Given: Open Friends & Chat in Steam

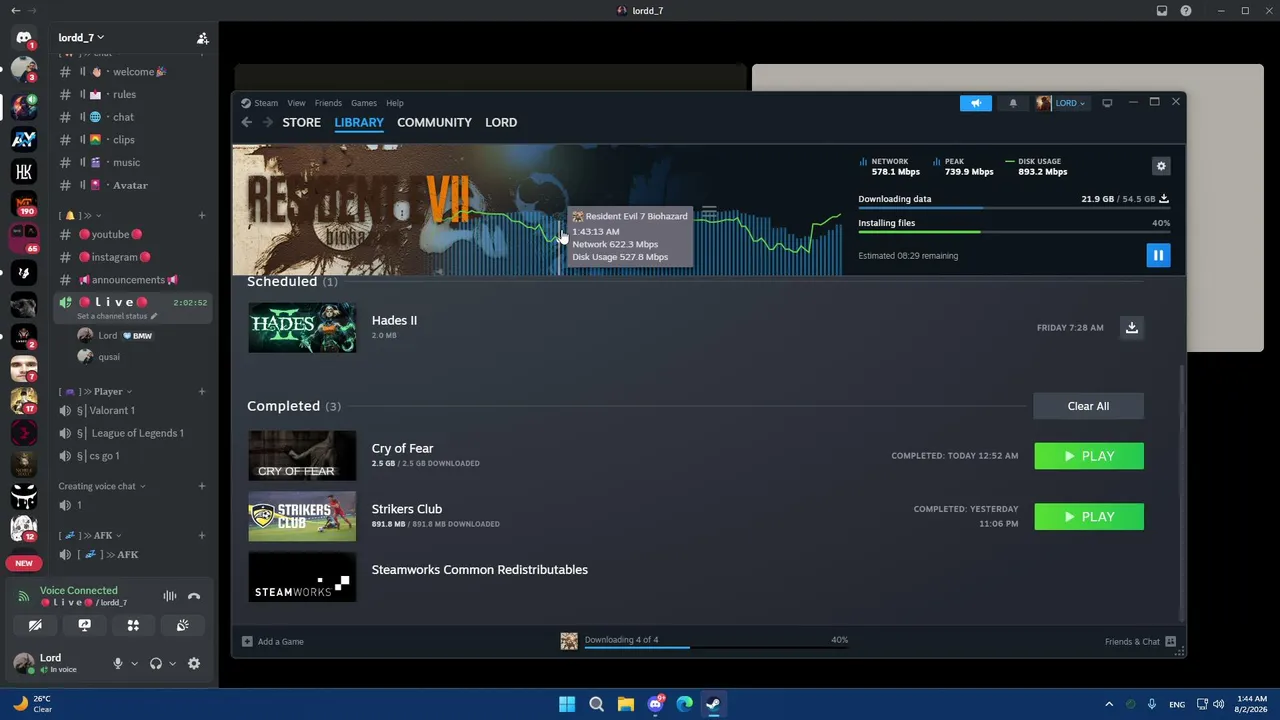Looking at the screenshot, I should (1140, 641).
